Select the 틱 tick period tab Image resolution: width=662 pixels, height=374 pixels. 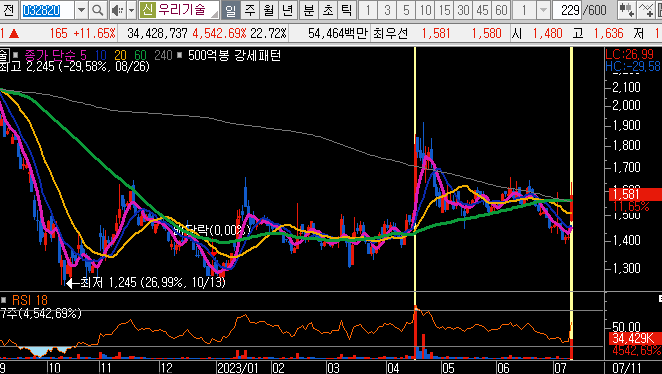pyautogui.click(x=347, y=10)
